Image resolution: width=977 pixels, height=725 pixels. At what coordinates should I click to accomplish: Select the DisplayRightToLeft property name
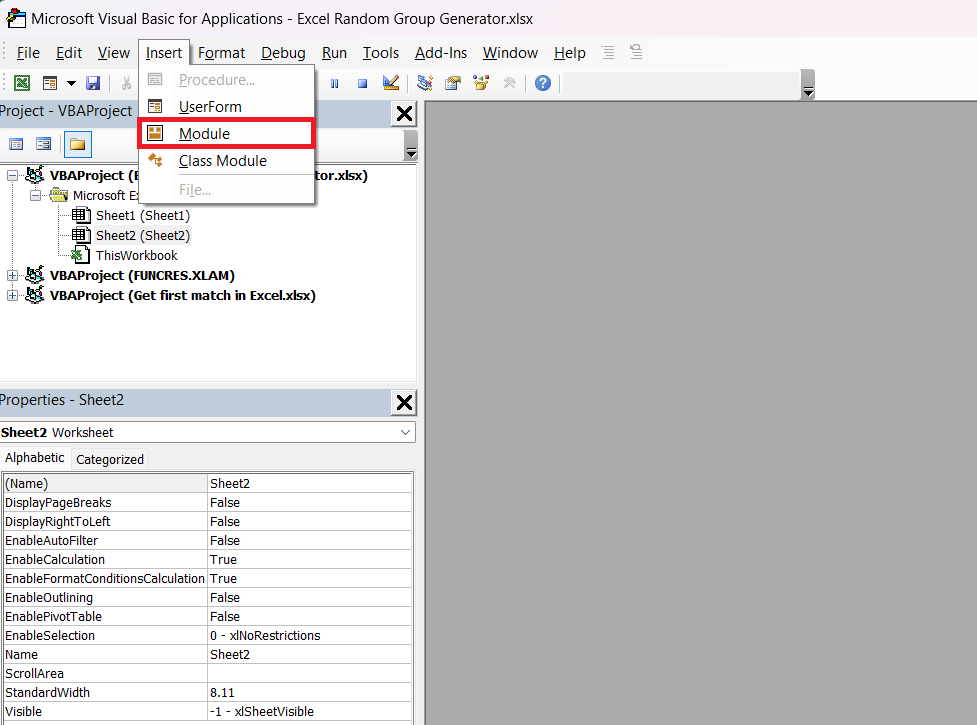tap(57, 521)
